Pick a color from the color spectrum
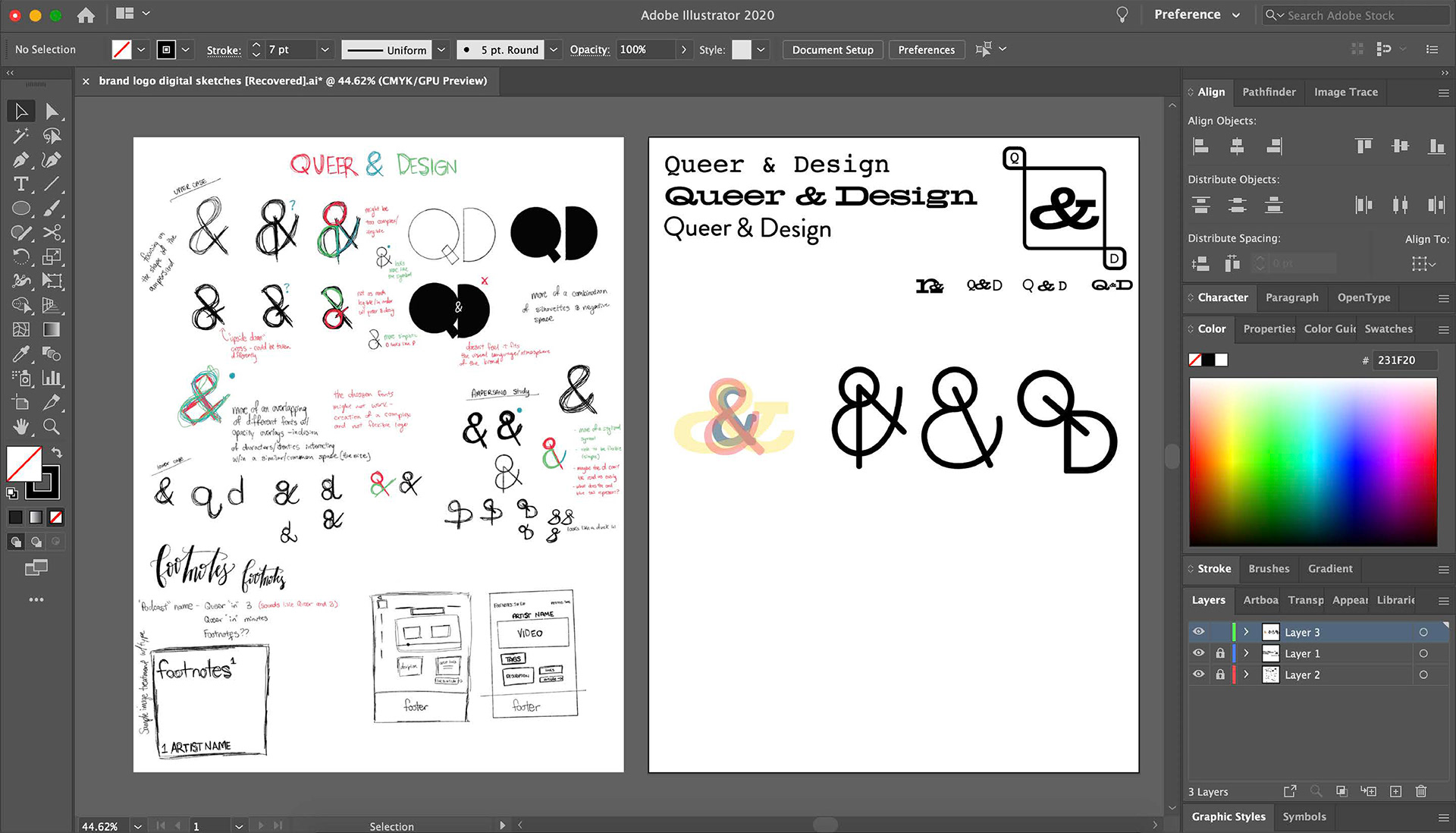 (x=1313, y=462)
